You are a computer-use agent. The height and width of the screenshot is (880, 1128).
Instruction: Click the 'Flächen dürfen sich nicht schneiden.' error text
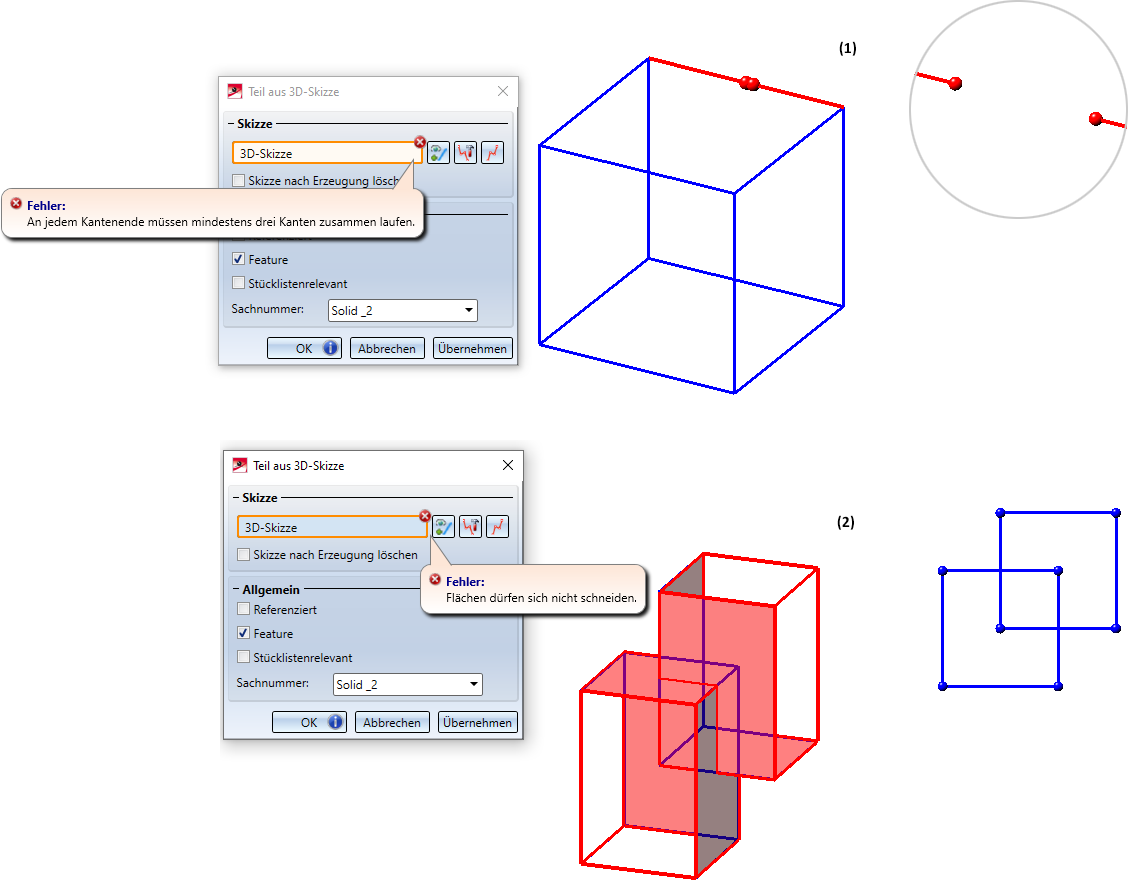click(541, 598)
